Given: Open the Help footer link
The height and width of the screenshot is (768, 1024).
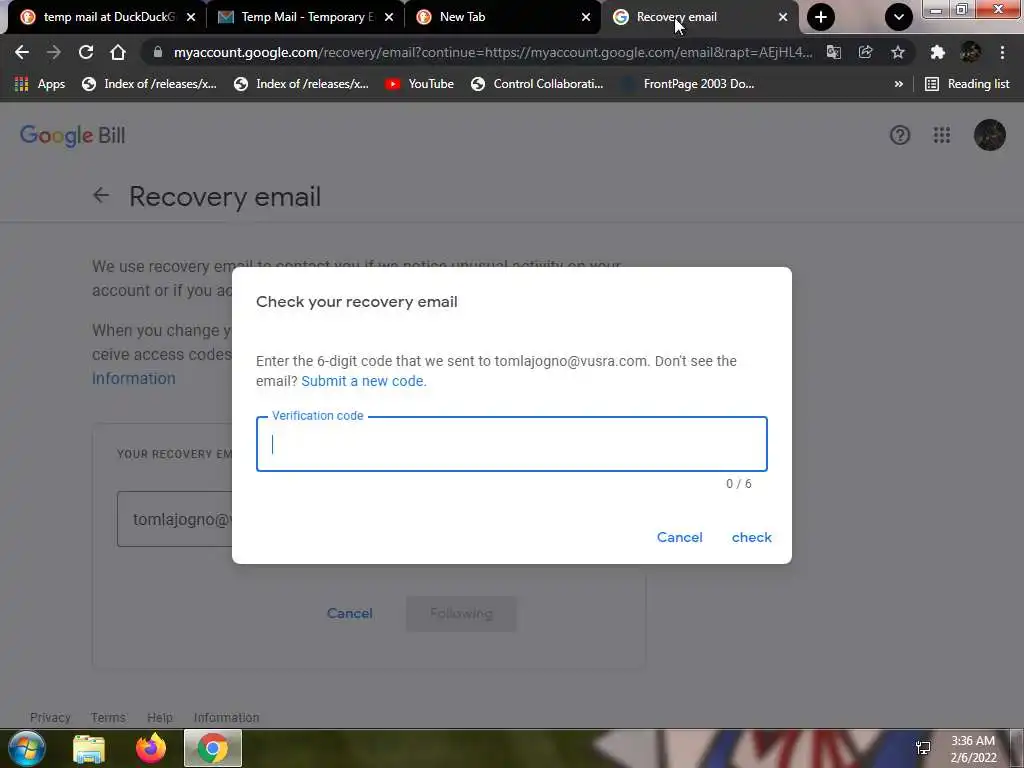Looking at the screenshot, I should coord(160,717).
